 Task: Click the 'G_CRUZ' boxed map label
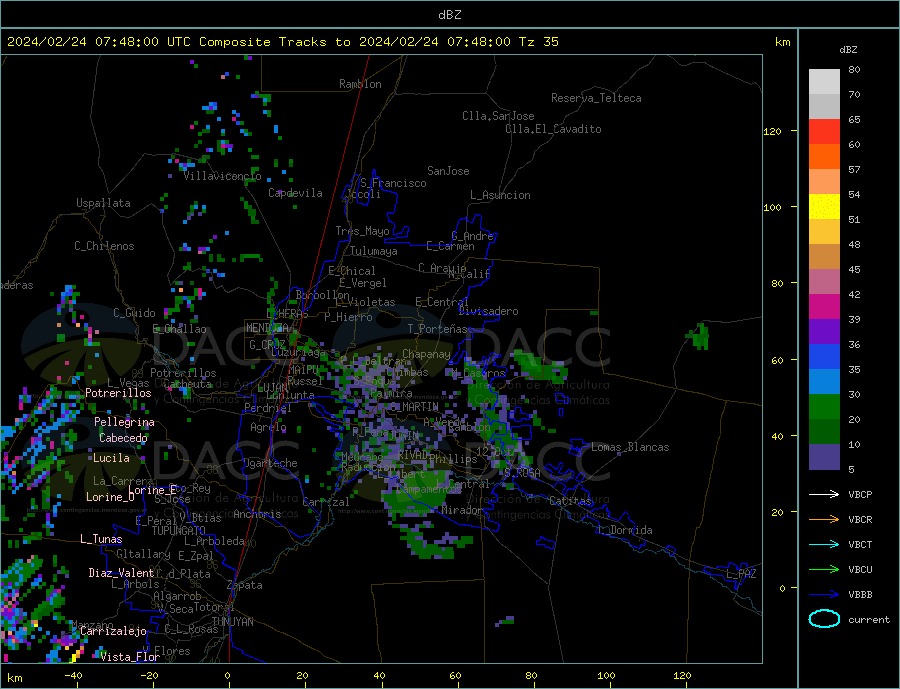(x=267, y=344)
